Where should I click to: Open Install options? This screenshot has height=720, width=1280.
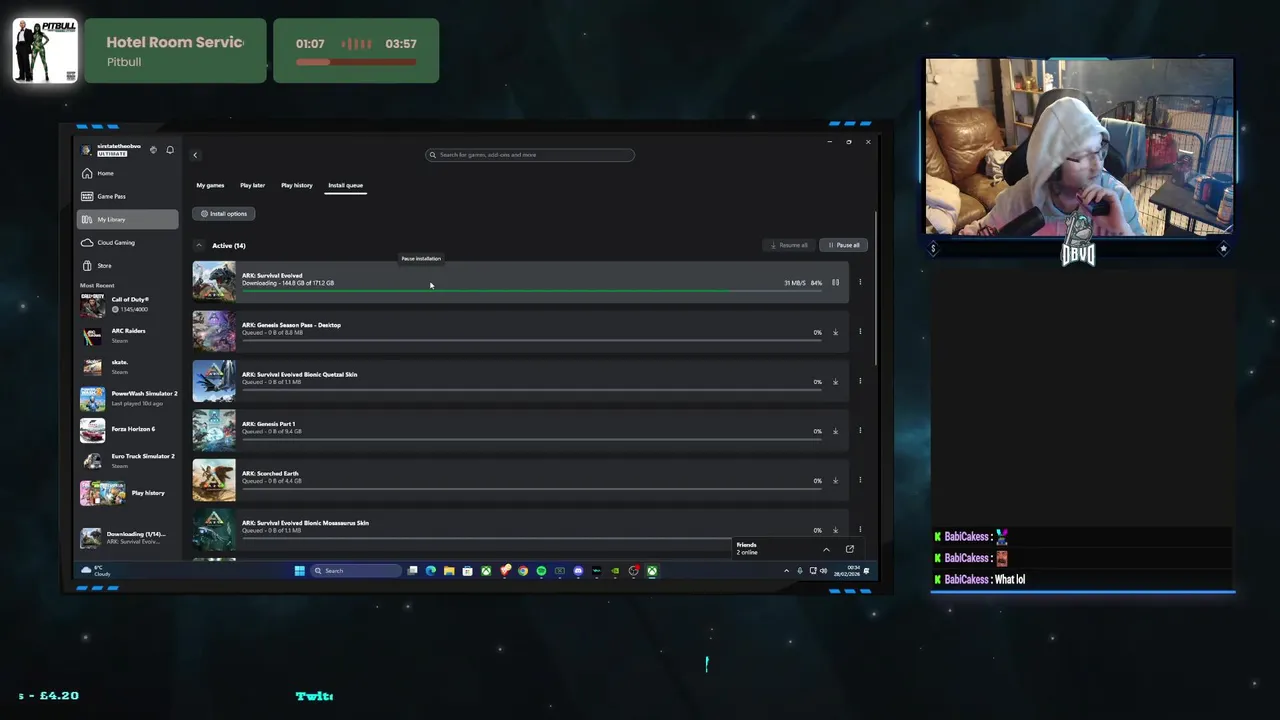[x=224, y=213]
